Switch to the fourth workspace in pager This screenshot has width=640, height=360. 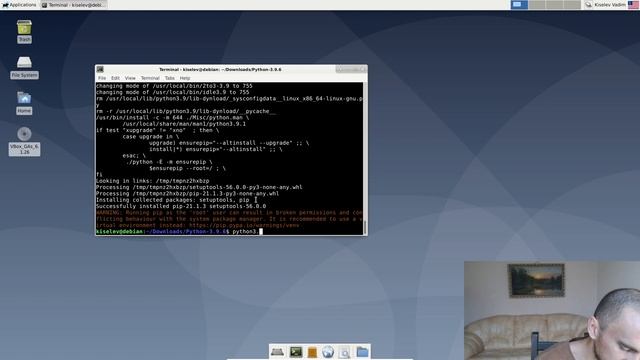click(x=572, y=4)
